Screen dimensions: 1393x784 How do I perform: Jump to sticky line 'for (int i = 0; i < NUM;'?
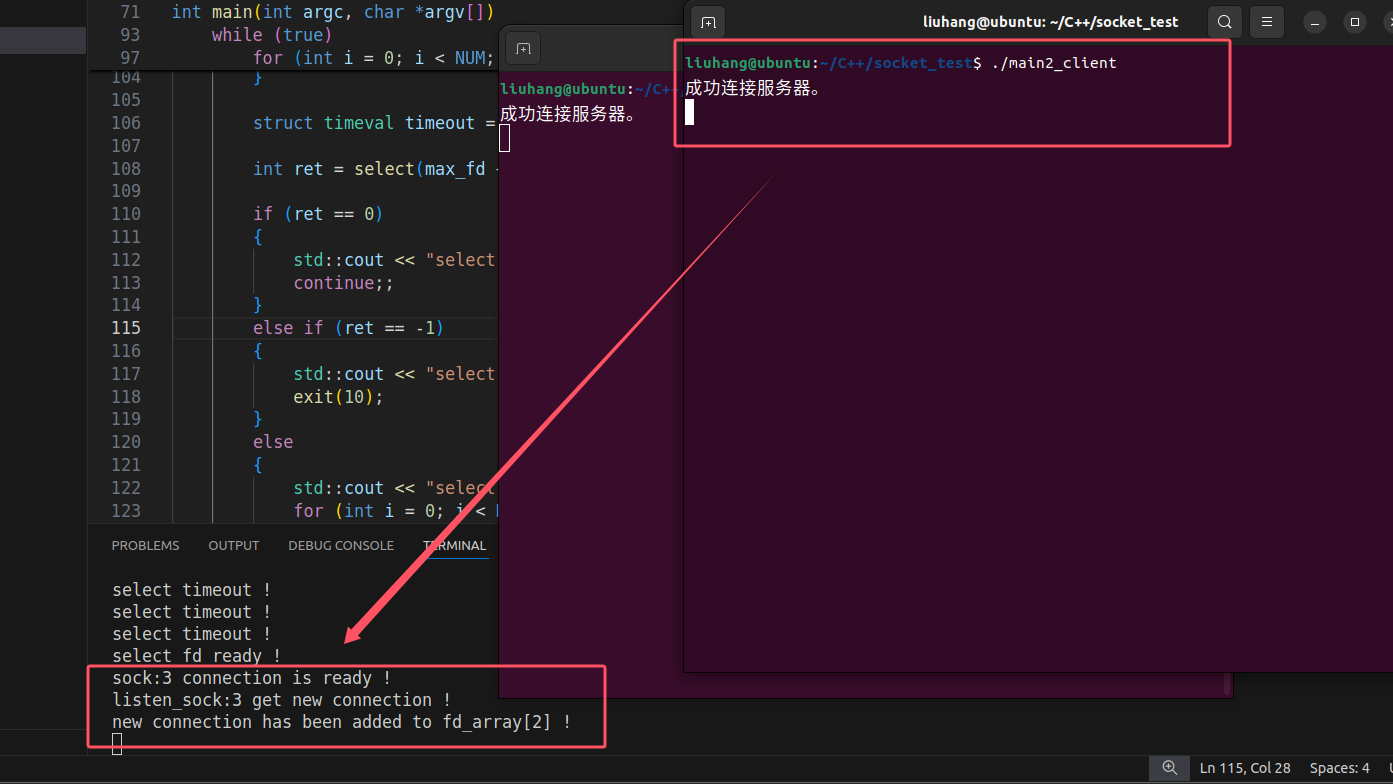point(374,58)
